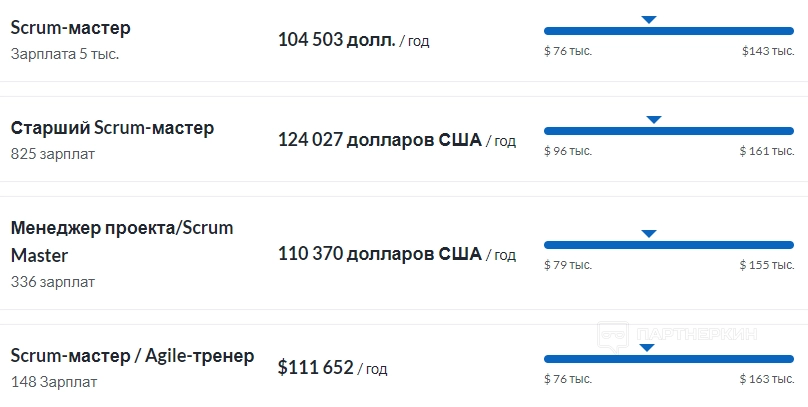This screenshot has height=407, width=808.
Task: Click the Scrum-мастер salary range marker triangle
Action: [x=648, y=19]
